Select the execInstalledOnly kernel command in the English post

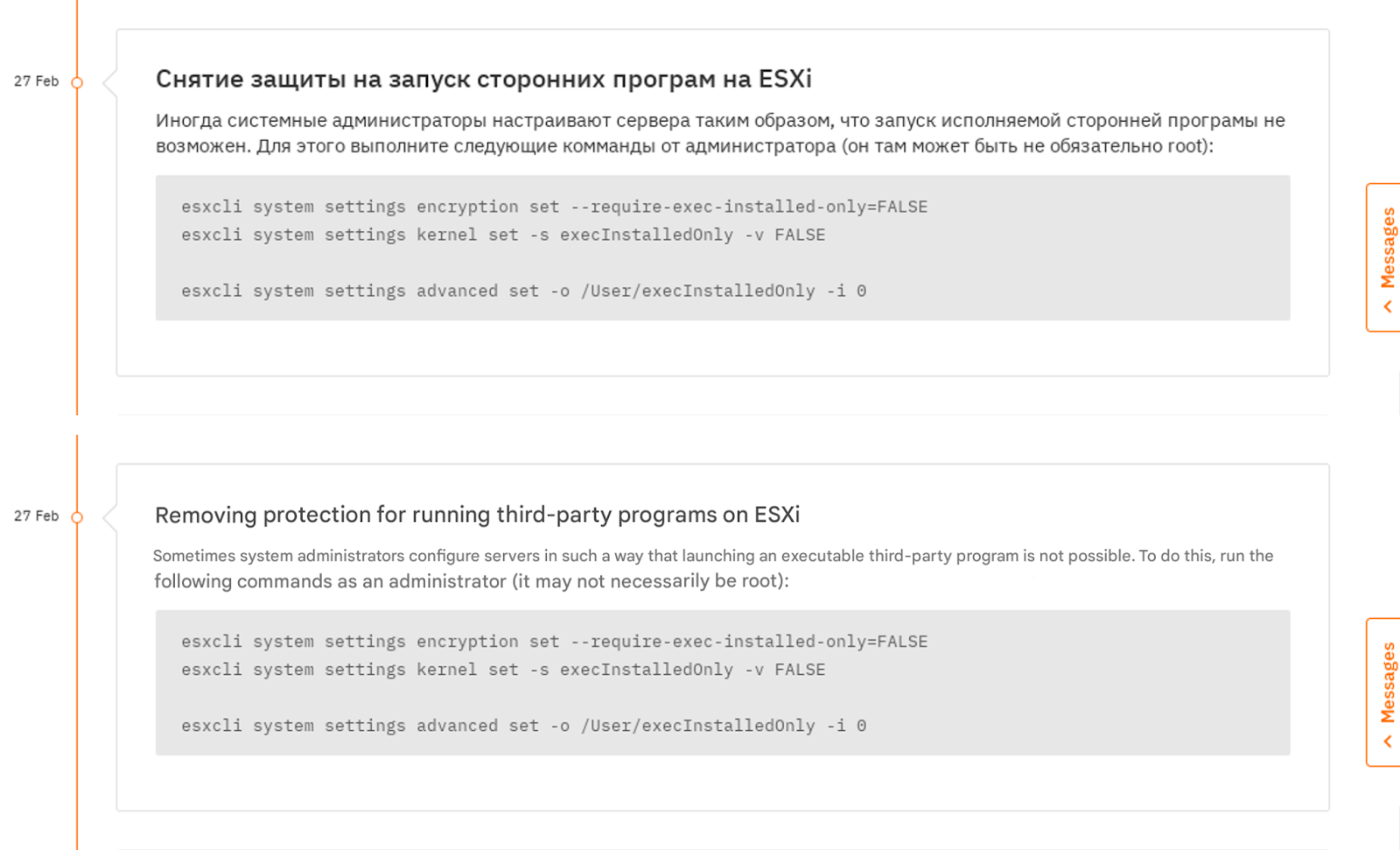pos(502,669)
